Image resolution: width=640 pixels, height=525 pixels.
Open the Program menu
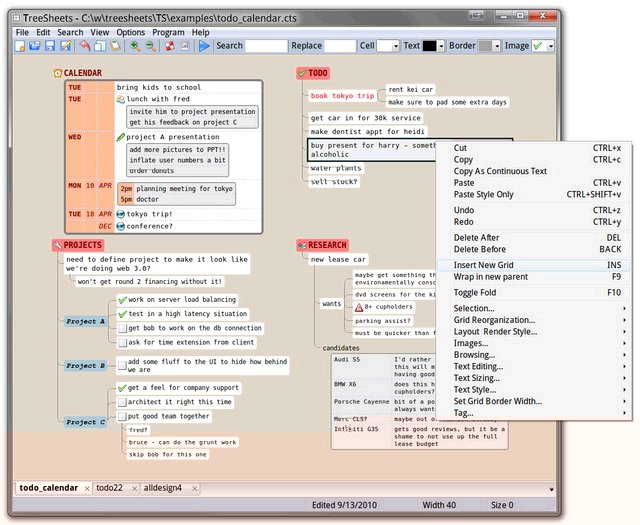[168, 32]
